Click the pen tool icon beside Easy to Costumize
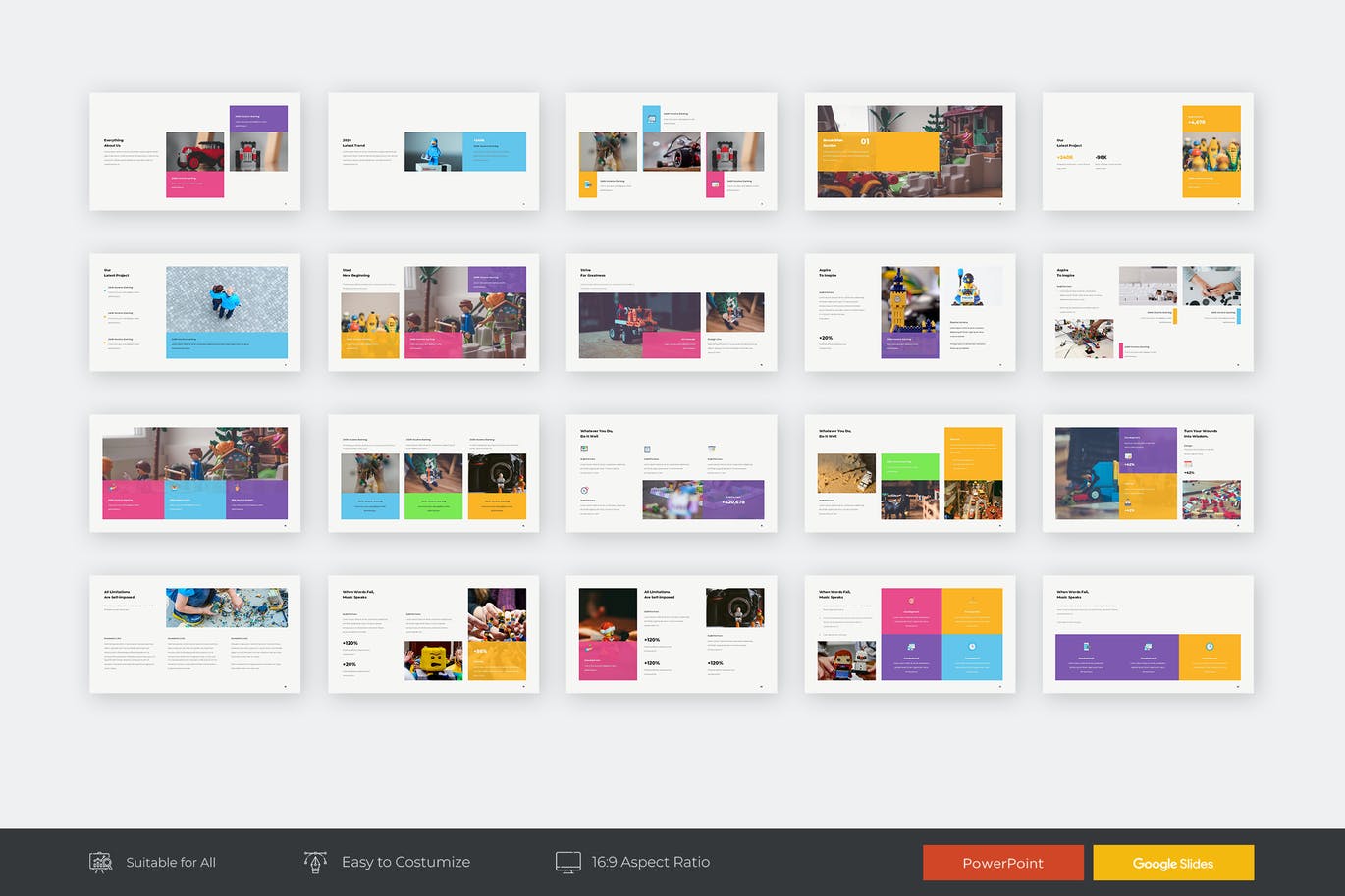1345x896 pixels. tap(315, 862)
